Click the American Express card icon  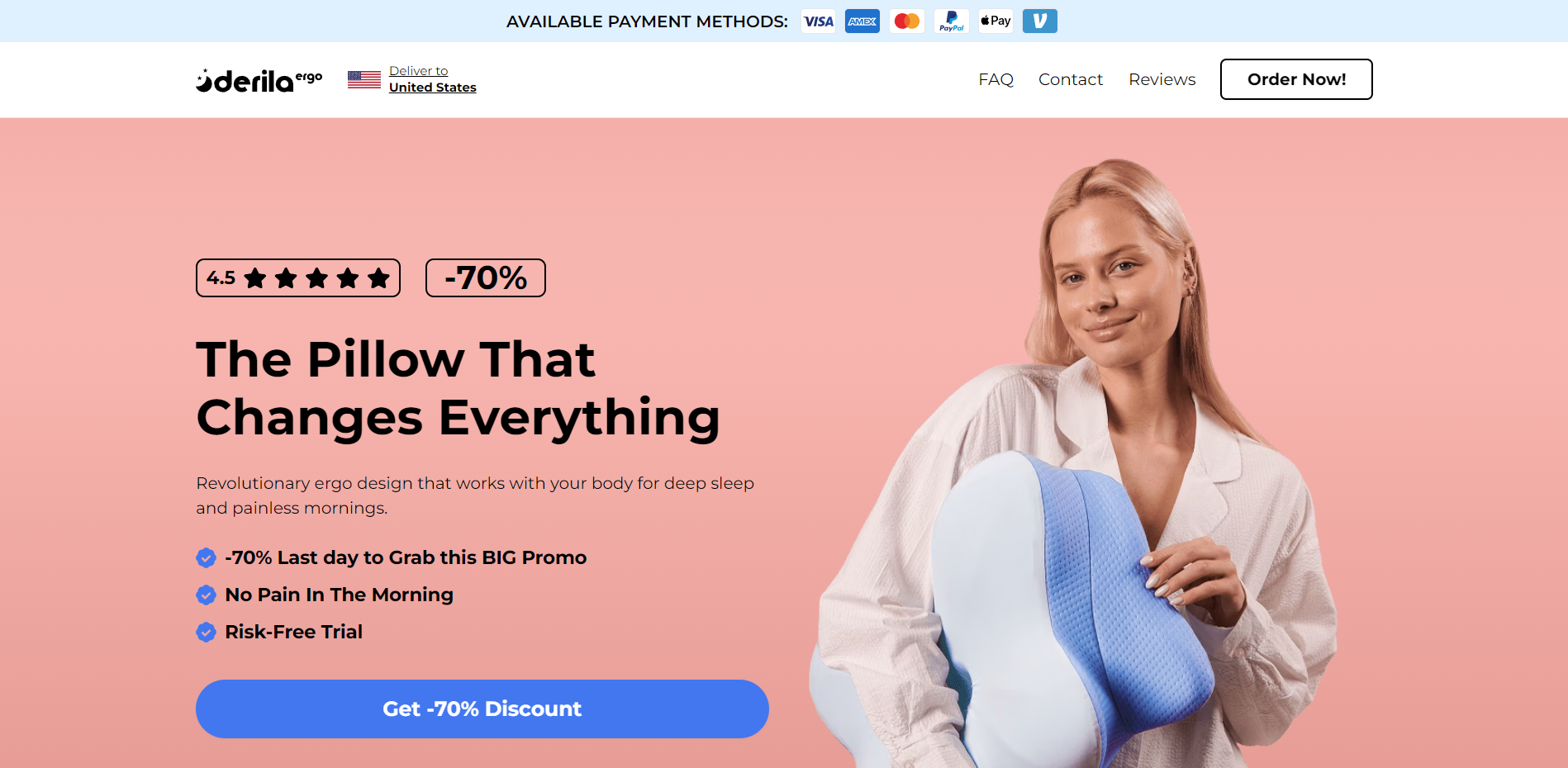862,21
